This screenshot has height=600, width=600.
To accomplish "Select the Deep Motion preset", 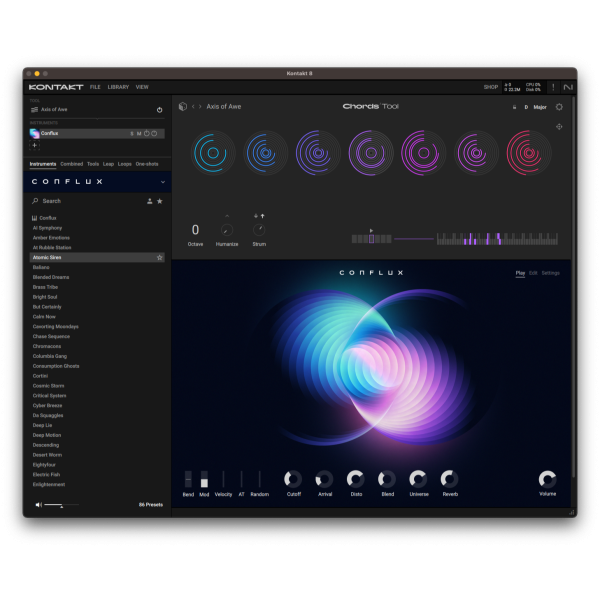I will (47, 435).
